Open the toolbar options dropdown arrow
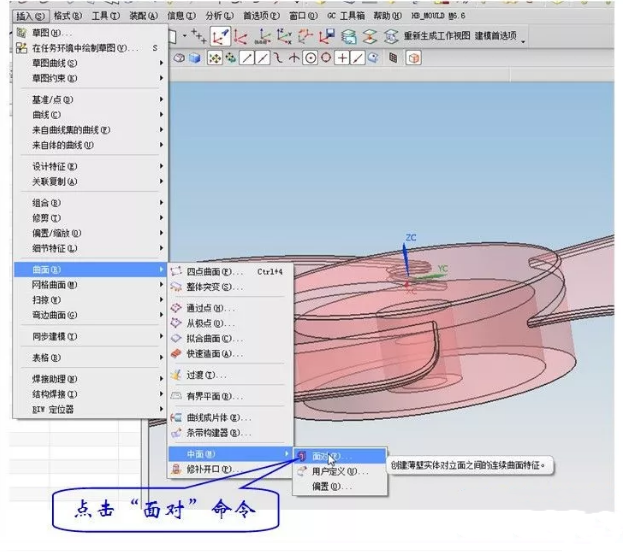This screenshot has width=623, height=552. point(523,41)
